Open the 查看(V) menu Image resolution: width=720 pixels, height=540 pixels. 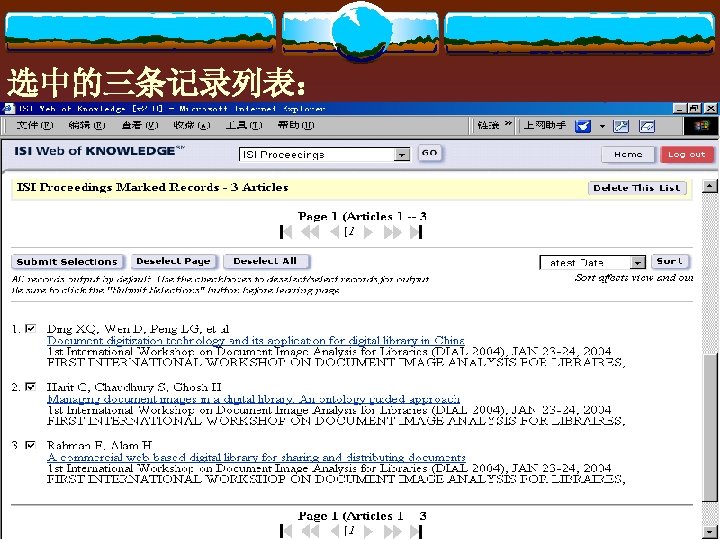[140, 125]
